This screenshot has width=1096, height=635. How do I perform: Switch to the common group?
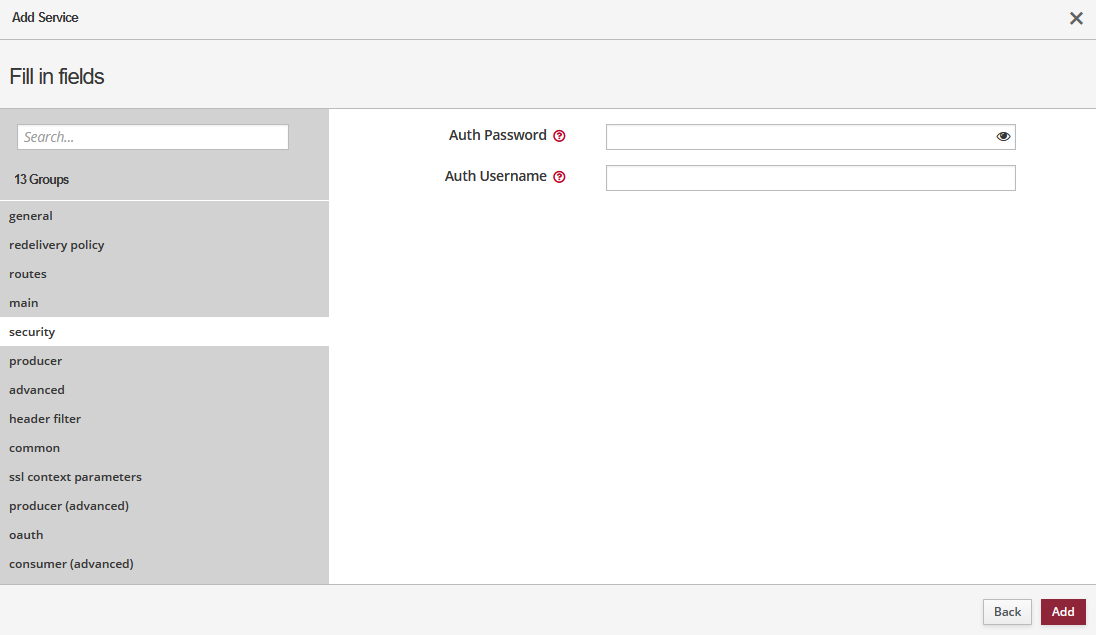[35, 448]
